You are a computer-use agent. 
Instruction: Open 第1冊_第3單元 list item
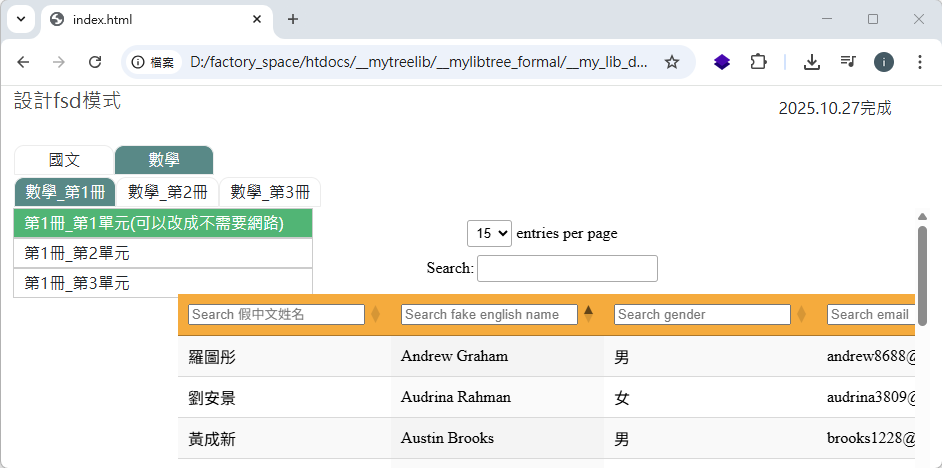click(x=163, y=283)
